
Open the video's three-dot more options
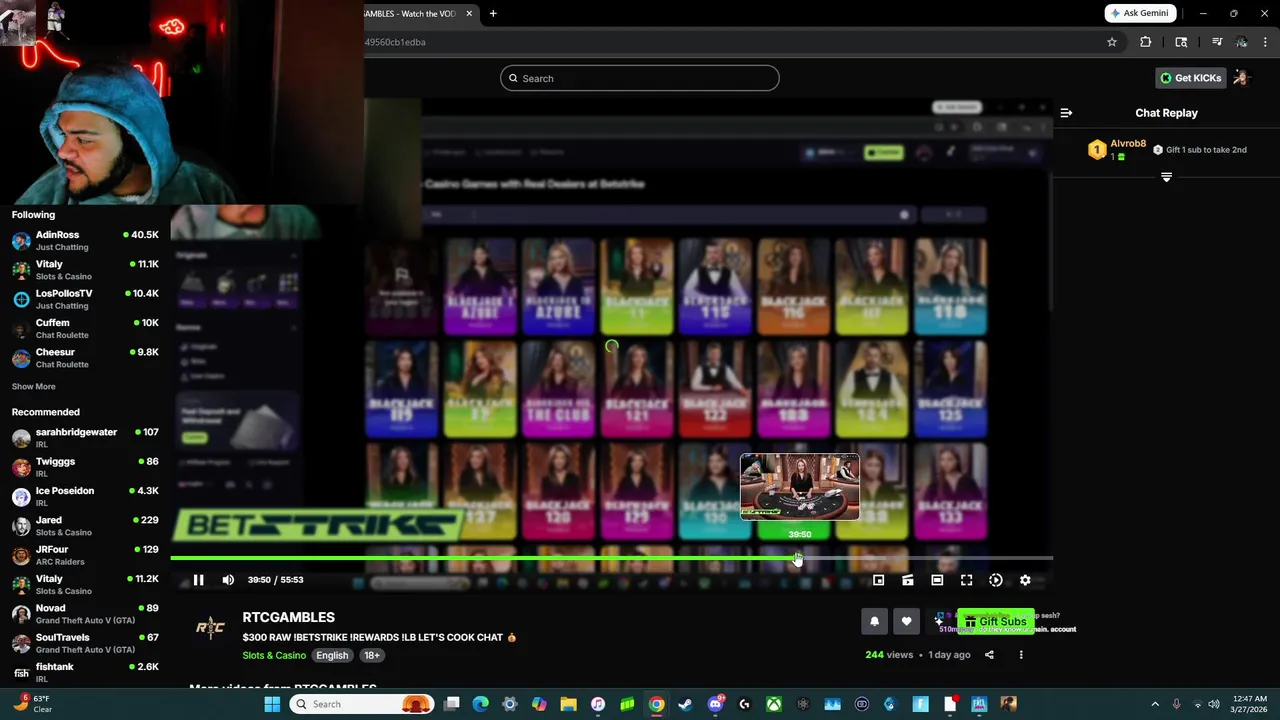click(1021, 655)
